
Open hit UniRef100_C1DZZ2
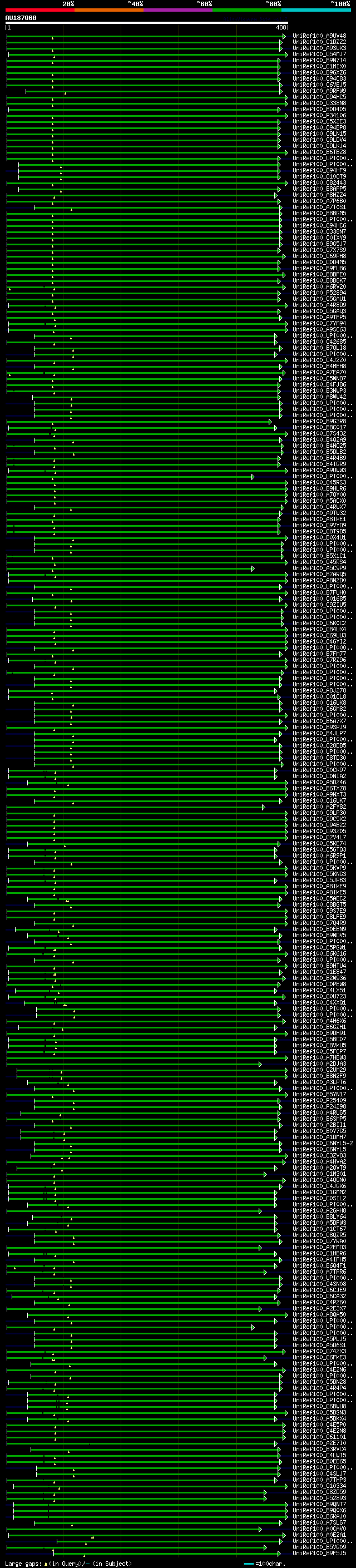[319, 42]
